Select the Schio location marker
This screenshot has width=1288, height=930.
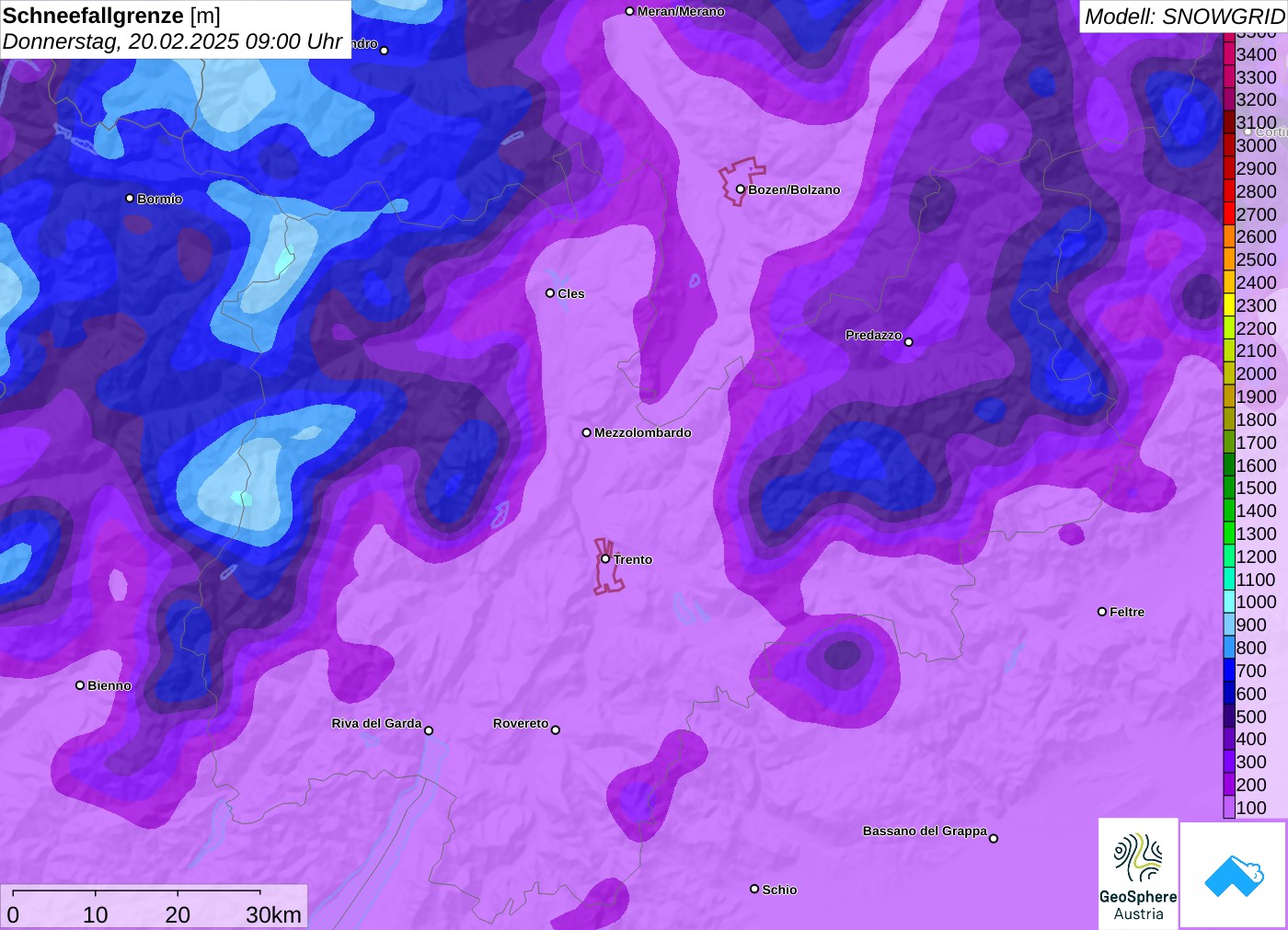coord(754,890)
